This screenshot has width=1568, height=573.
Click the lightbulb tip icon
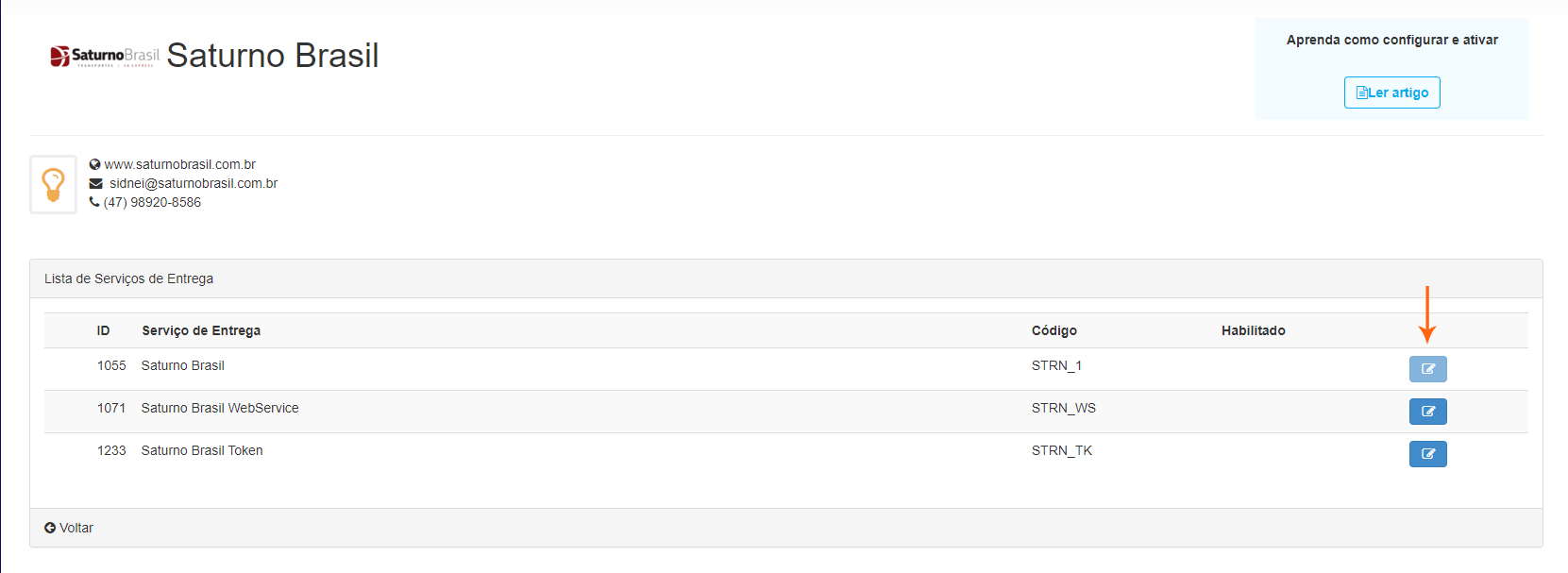pyautogui.click(x=53, y=184)
